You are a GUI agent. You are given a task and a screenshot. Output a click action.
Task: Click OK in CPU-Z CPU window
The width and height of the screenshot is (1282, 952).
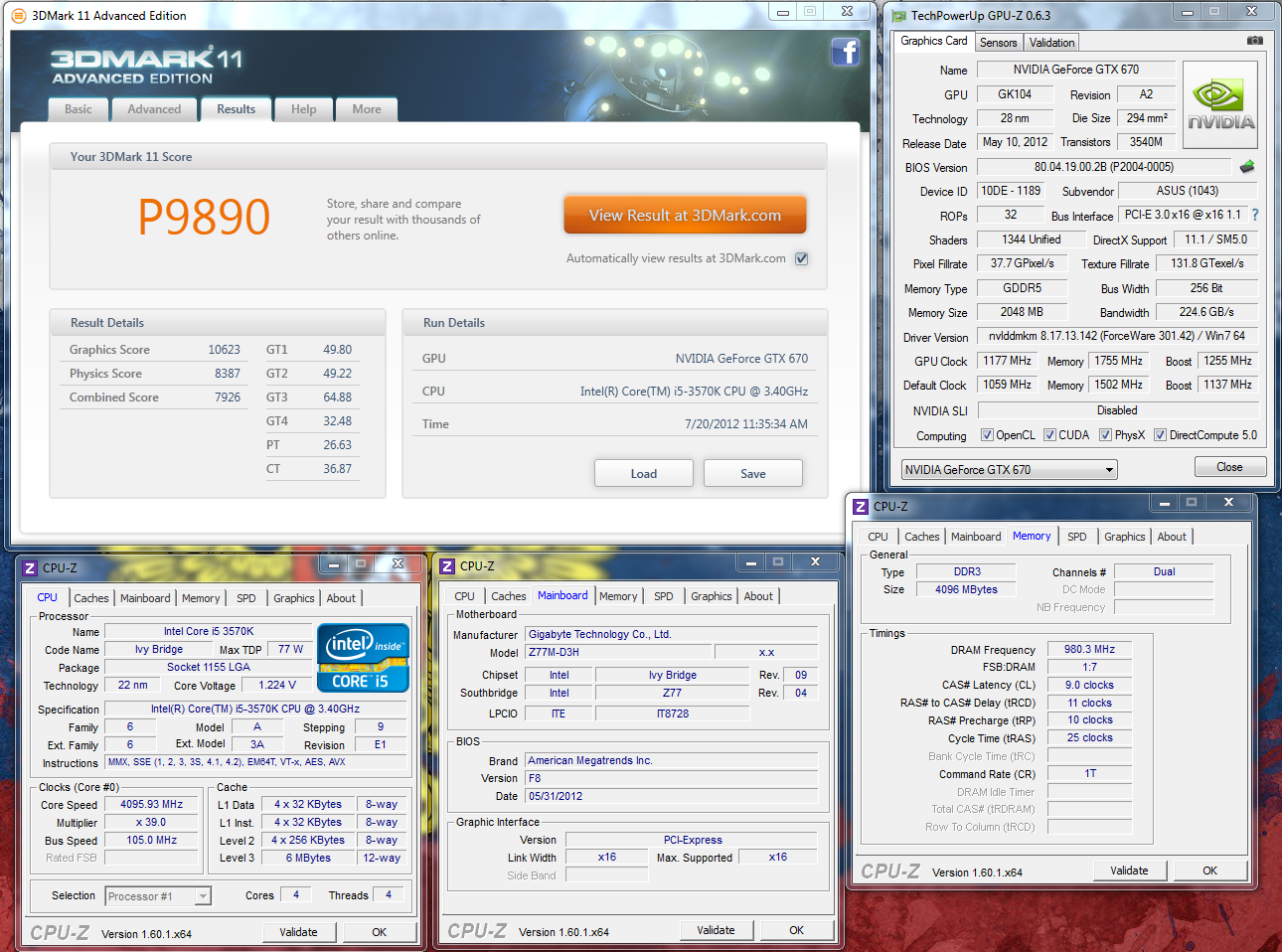tap(379, 932)
